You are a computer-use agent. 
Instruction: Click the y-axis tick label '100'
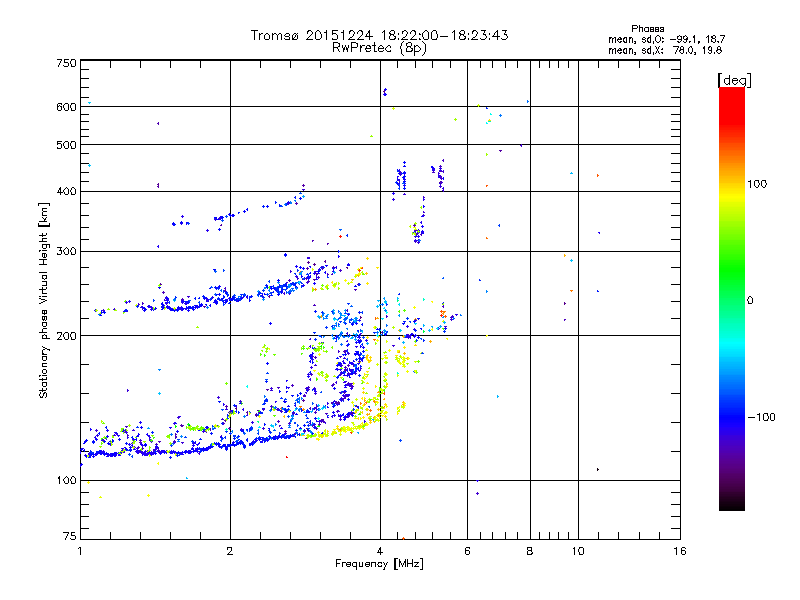click(66, 480)
